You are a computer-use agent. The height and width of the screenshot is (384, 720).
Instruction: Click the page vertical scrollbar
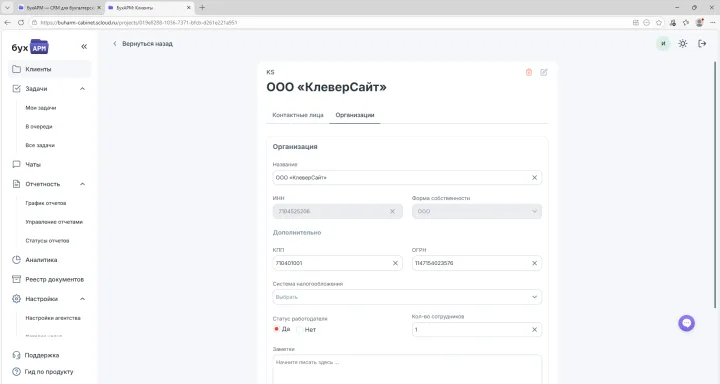click(714, 185)
